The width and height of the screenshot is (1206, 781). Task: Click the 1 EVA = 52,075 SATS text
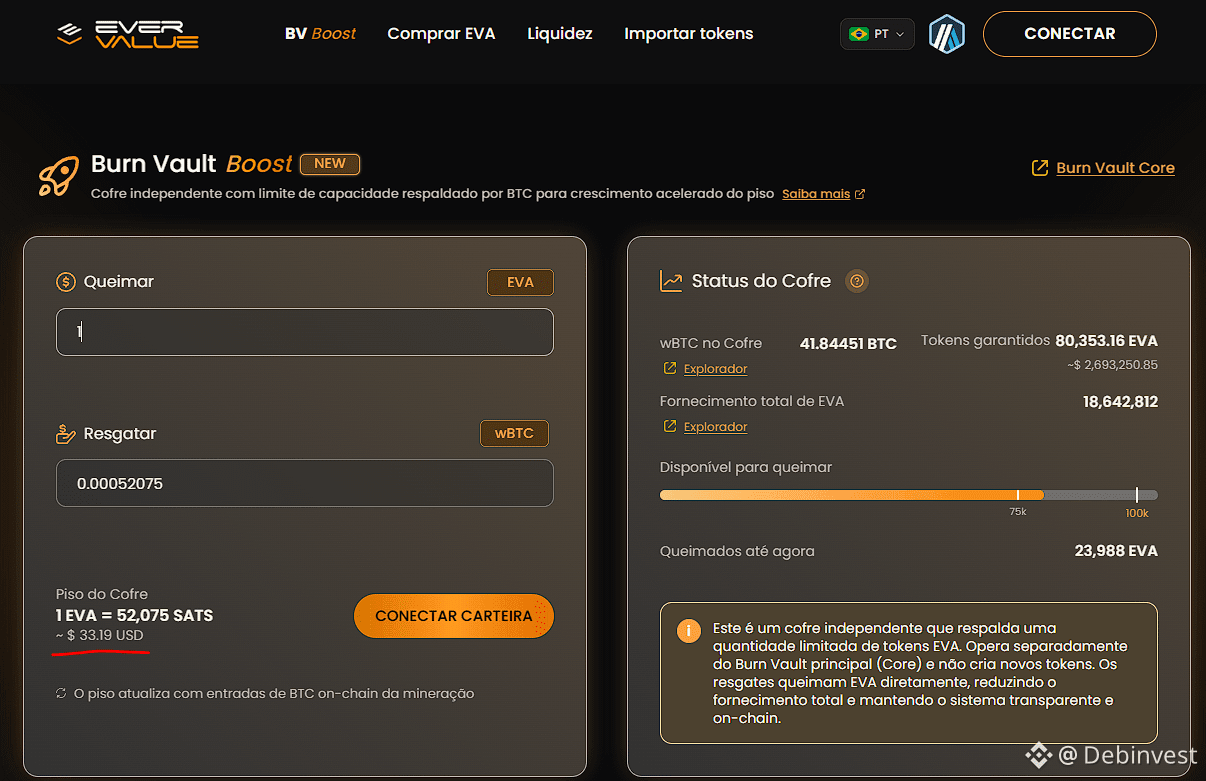click(135, 615)
